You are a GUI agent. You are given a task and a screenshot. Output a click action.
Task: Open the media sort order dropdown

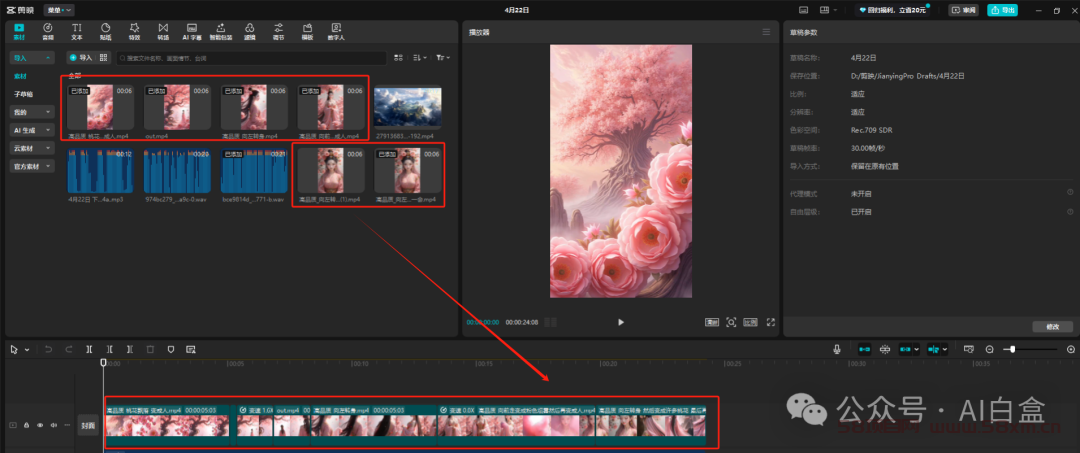click(x=419, y=58)
